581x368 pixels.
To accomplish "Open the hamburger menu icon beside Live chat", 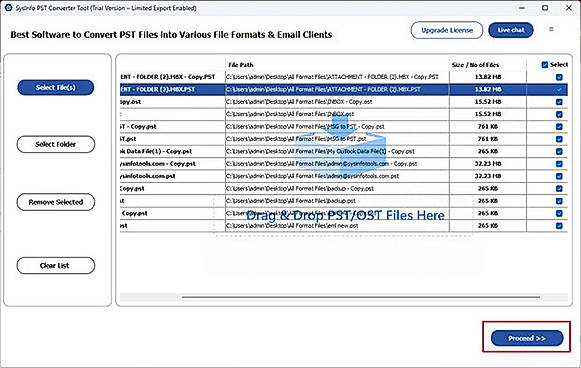I will coord(551,29).
